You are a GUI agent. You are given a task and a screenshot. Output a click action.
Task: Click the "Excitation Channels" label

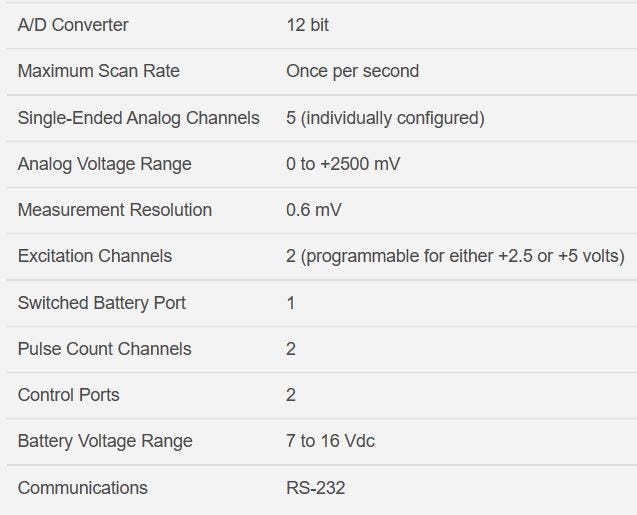tap(95, 256)
